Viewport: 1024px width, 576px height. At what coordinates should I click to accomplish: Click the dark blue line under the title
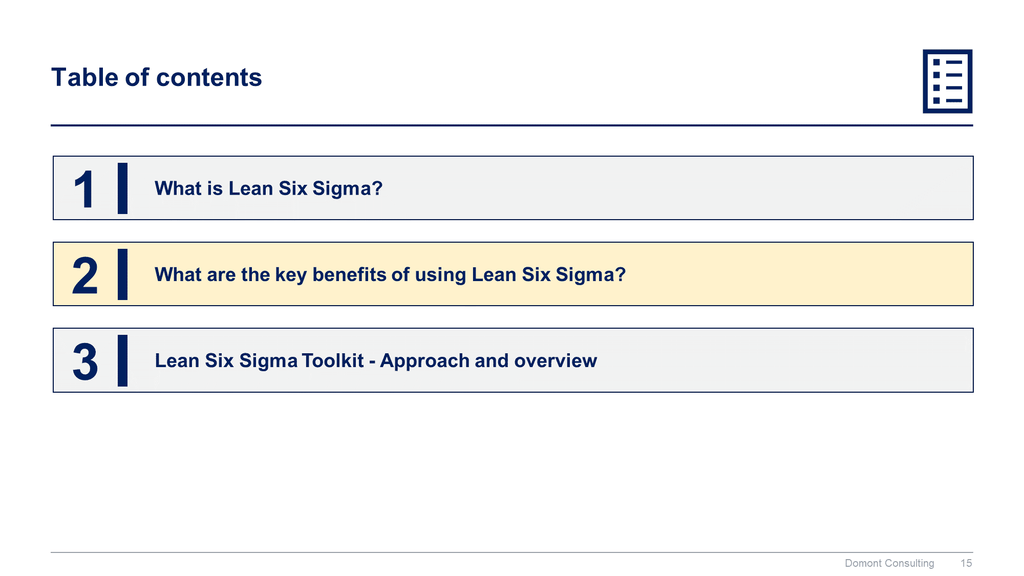[x=512, y=125]
